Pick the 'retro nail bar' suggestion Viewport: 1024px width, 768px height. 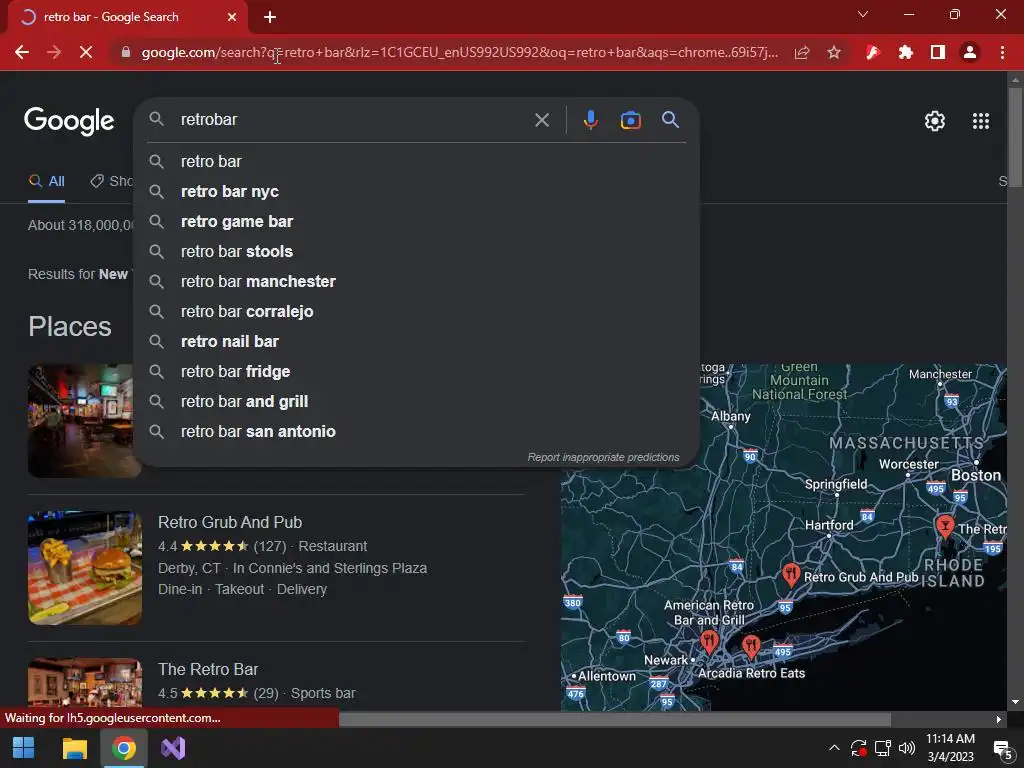pos(416,342)
